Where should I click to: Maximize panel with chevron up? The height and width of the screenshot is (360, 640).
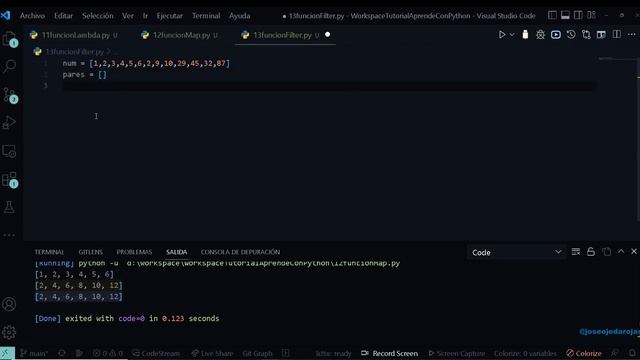pyautogui.click(x=621, y=252)
